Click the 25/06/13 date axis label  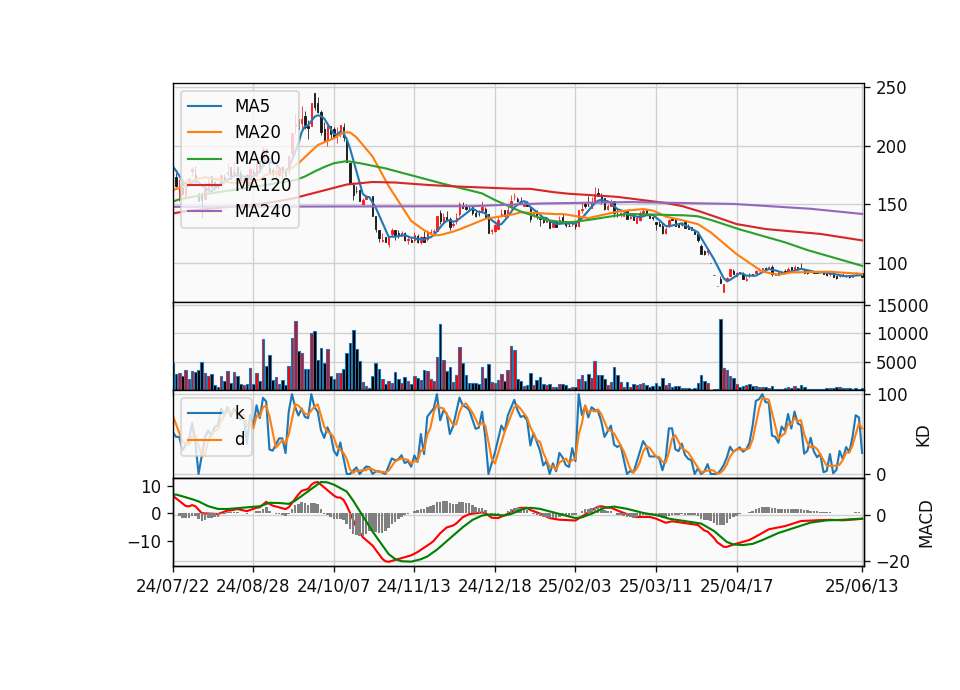(x=862, y=586)
